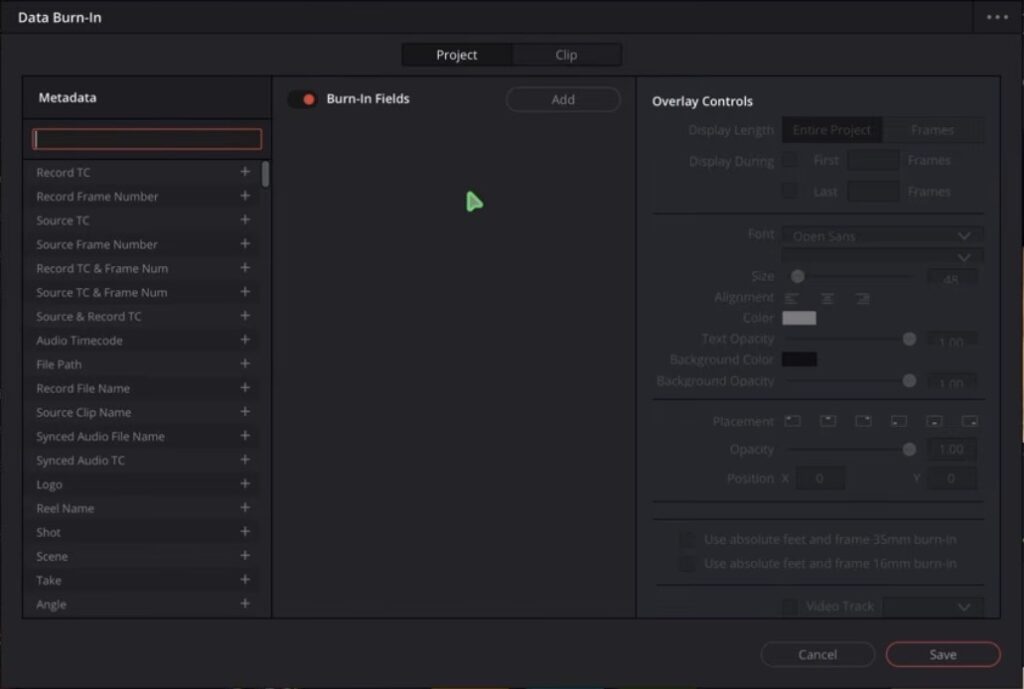
Task: Toggle the Burn-In Fields switch
Action: pos(303,99)
